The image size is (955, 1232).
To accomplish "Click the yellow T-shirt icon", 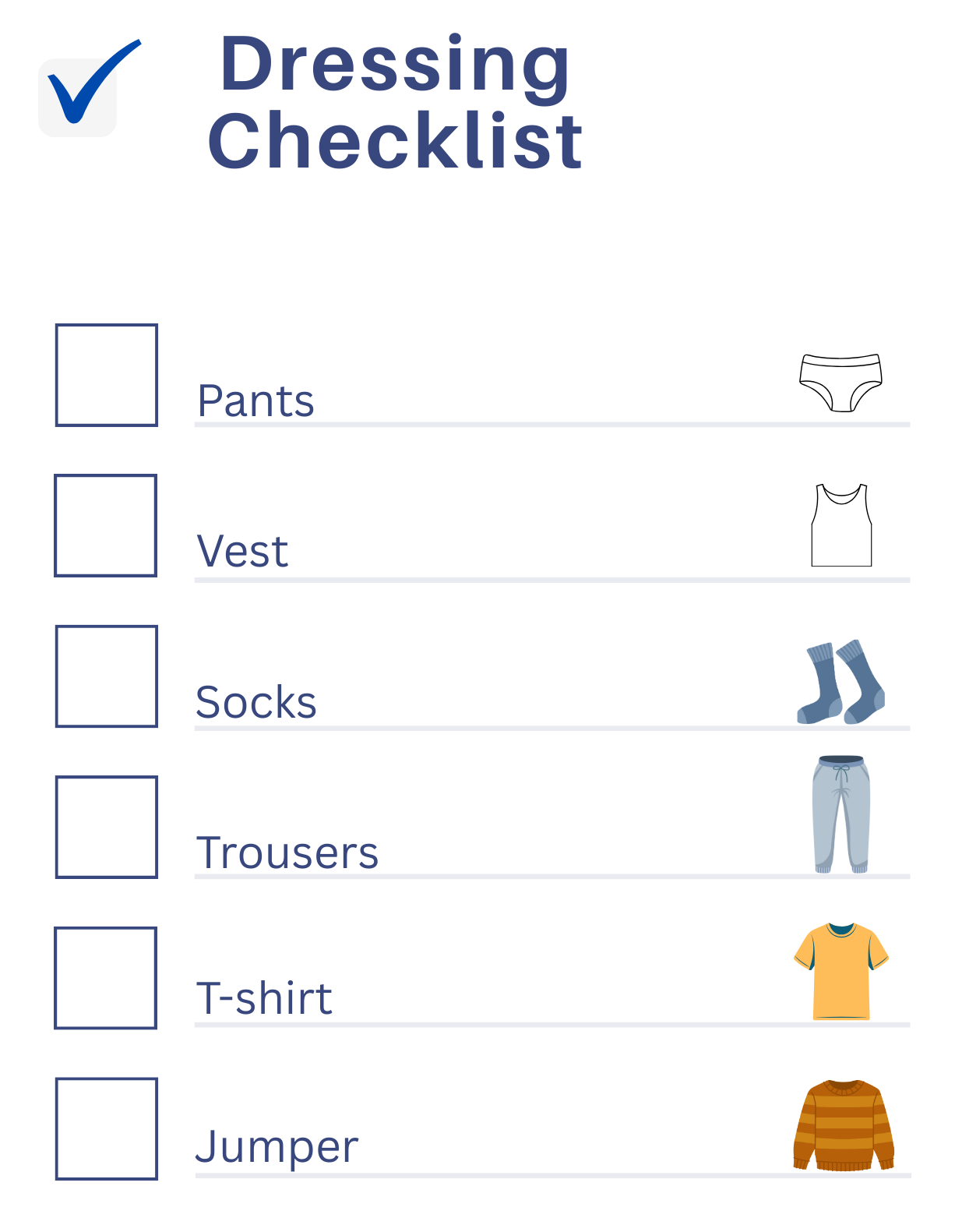I will 840,971.
